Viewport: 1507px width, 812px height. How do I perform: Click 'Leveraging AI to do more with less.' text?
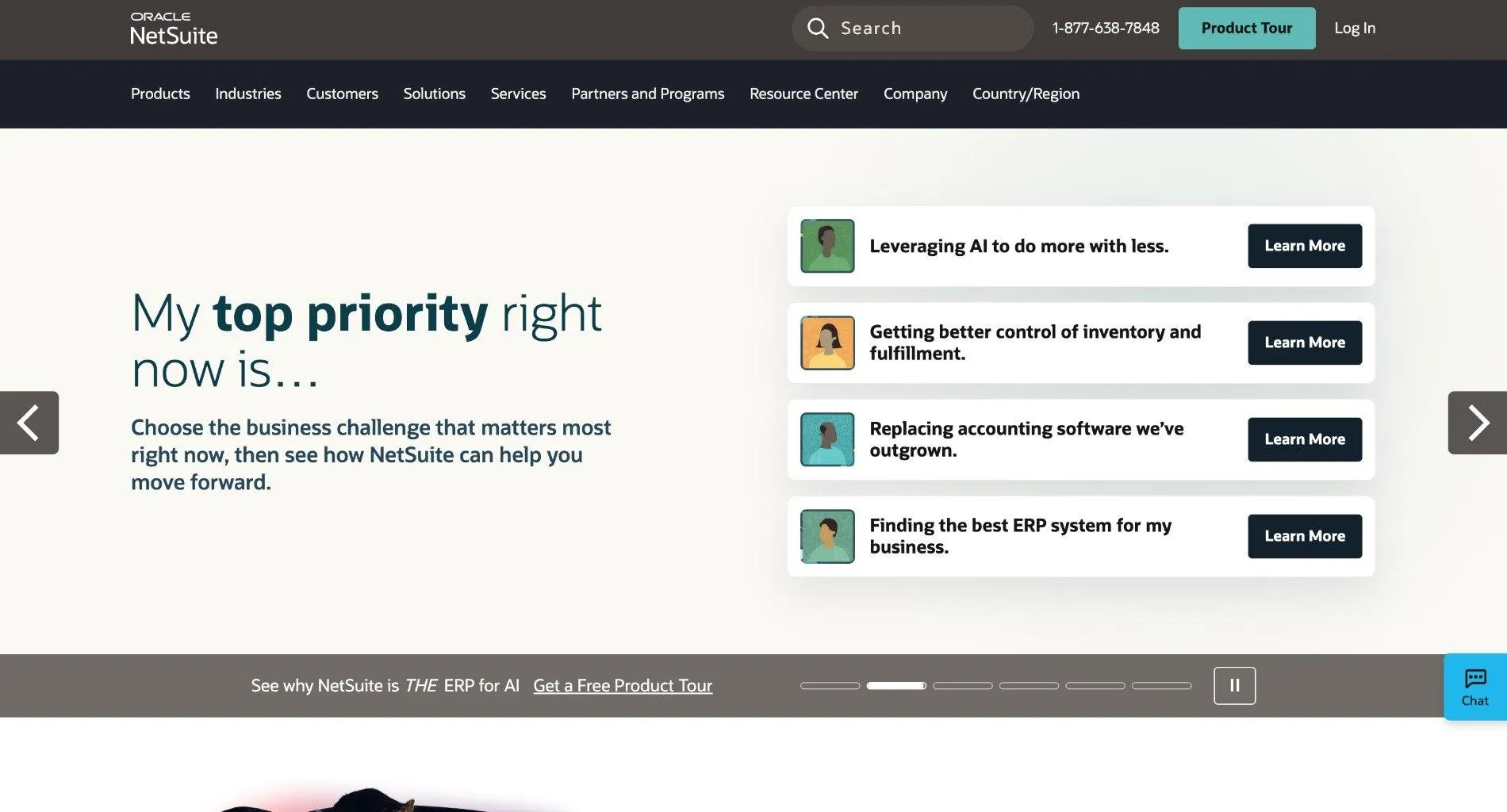coord(1019,246)
